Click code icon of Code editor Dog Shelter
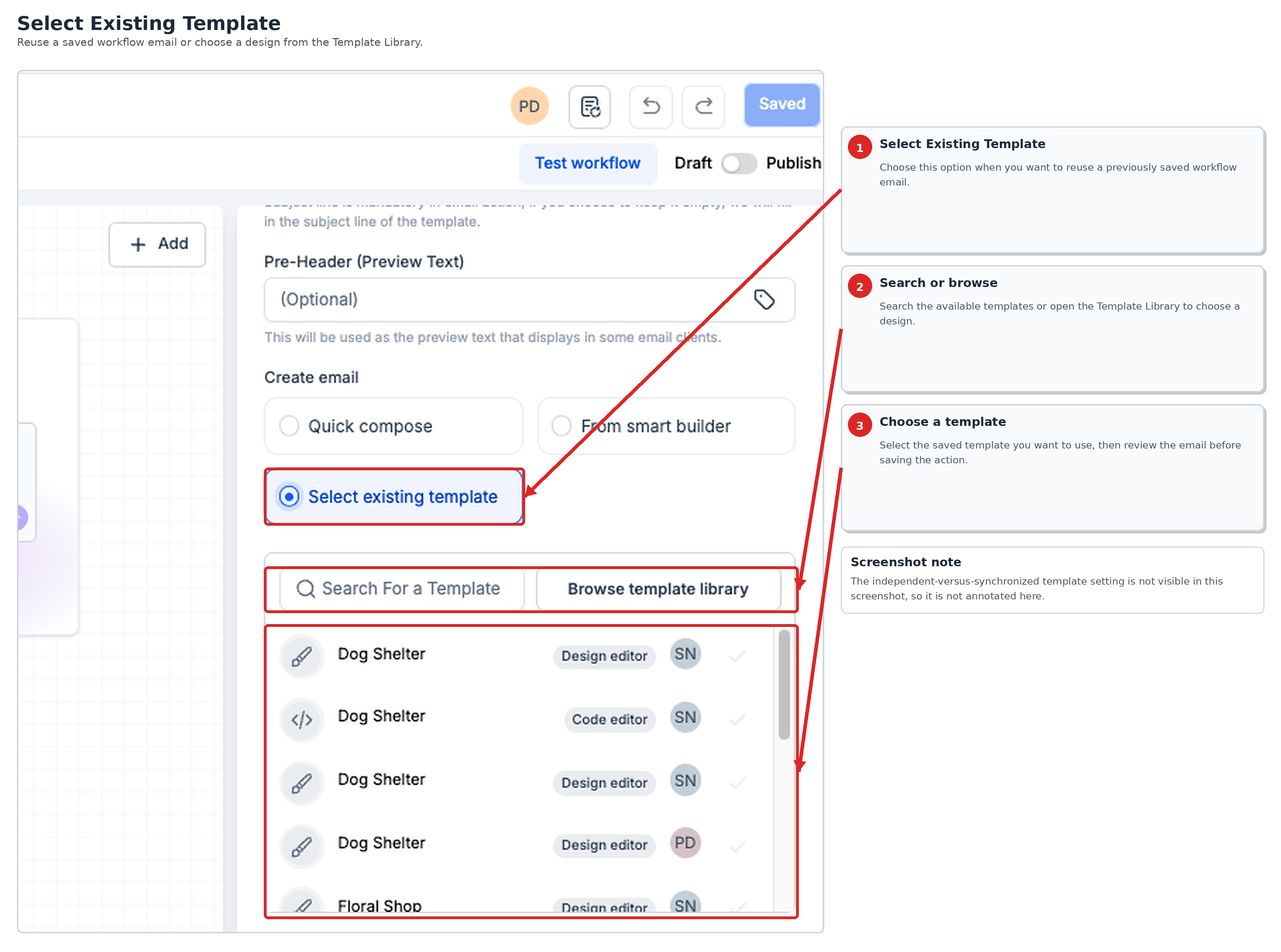1281x952 pixels. coord(302,719)
